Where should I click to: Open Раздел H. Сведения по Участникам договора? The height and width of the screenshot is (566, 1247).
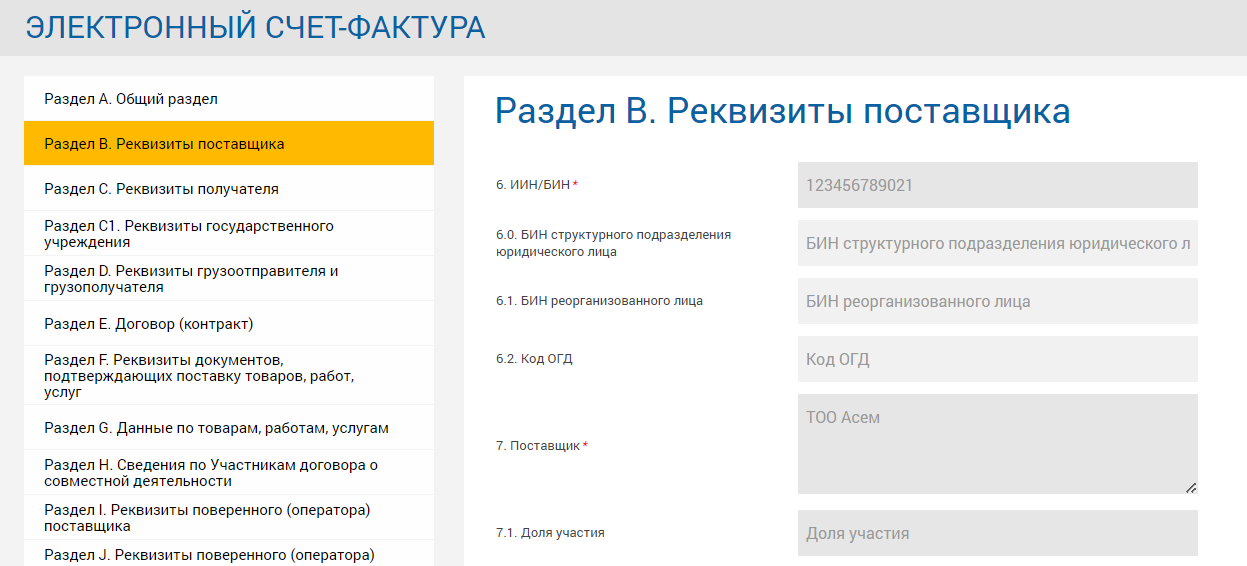pyautogui.click(x=229, y=473)
